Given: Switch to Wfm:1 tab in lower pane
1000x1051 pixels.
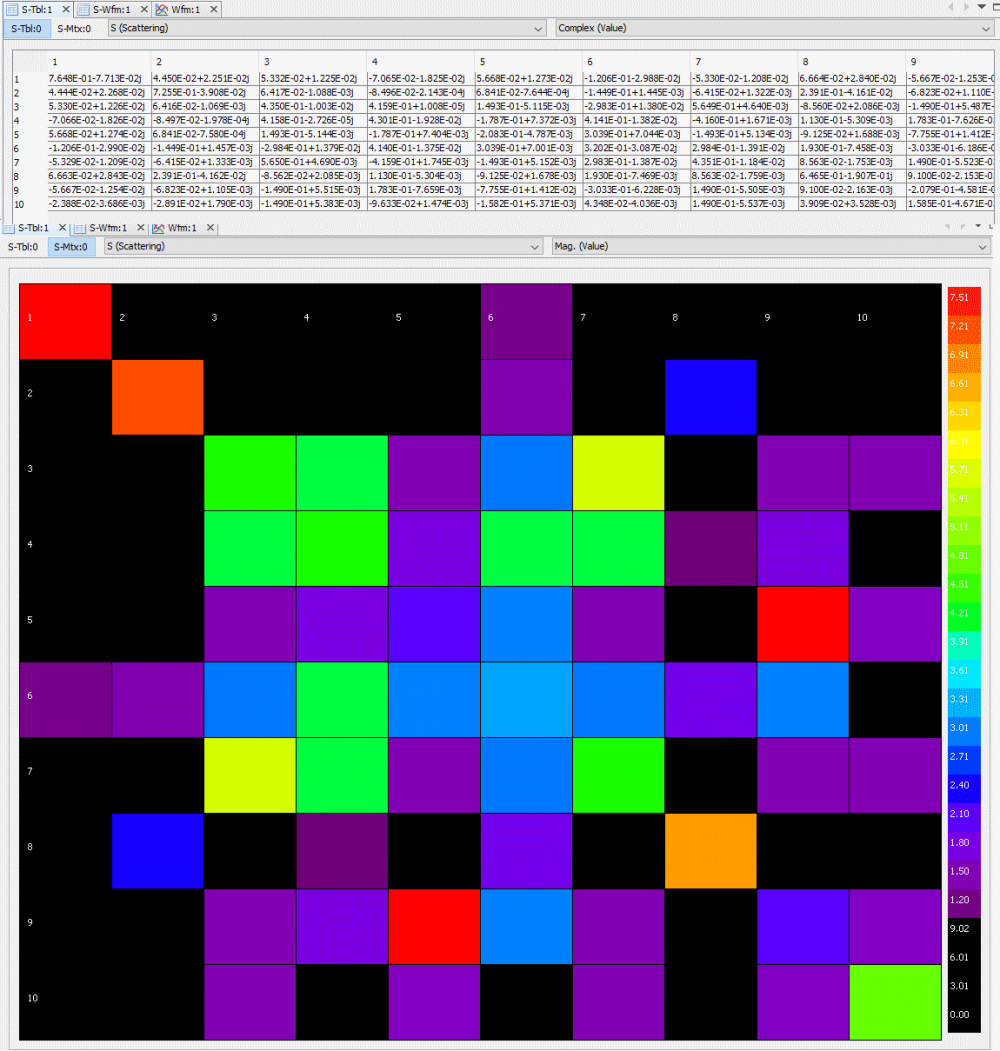Looking at the screenshot, I should pyautogui.click(x=181, y=228).
